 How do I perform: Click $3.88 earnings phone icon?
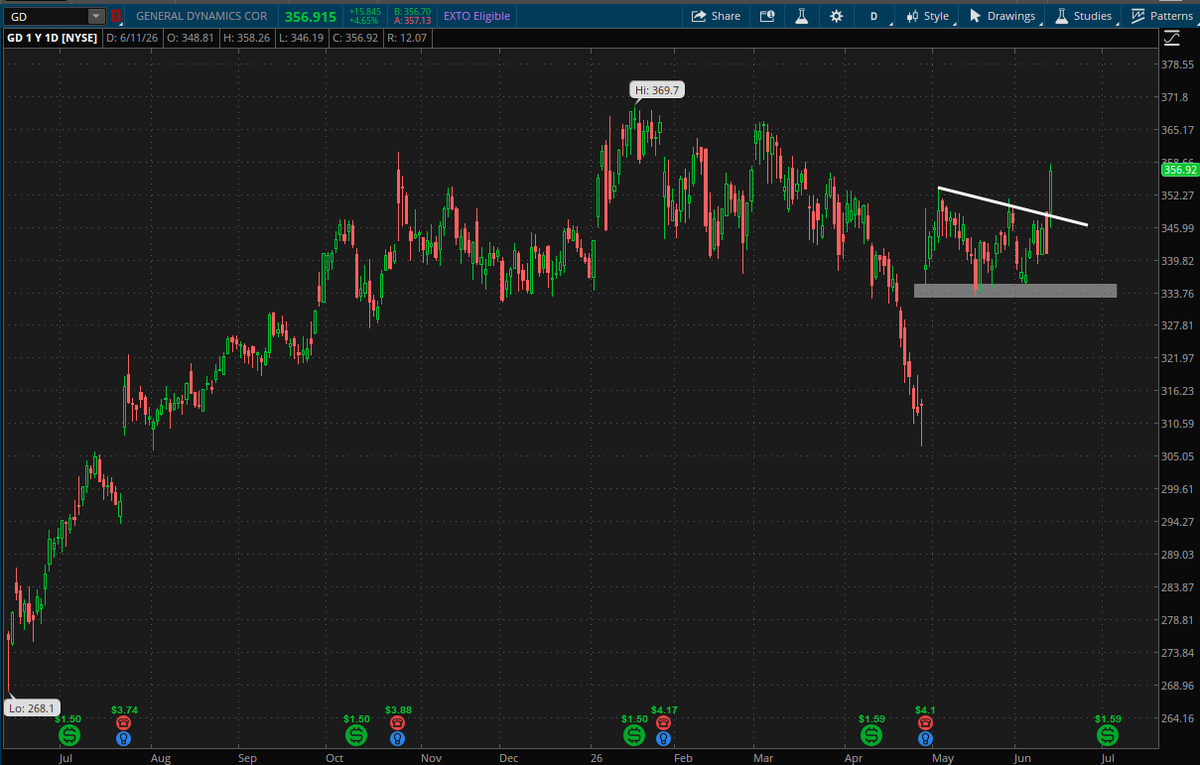coord(398,723)
